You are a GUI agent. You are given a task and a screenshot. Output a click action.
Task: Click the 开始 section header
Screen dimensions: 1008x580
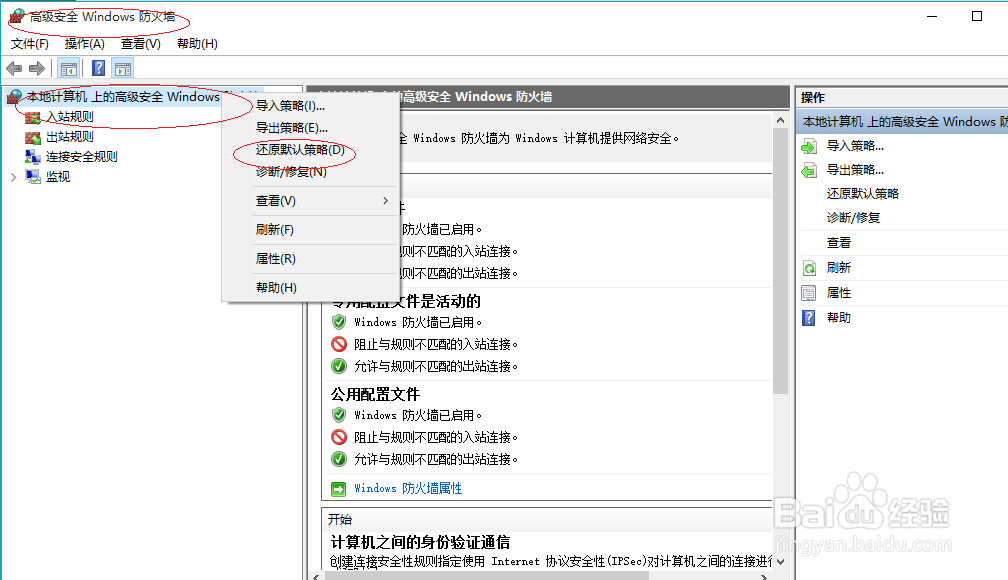340,520
